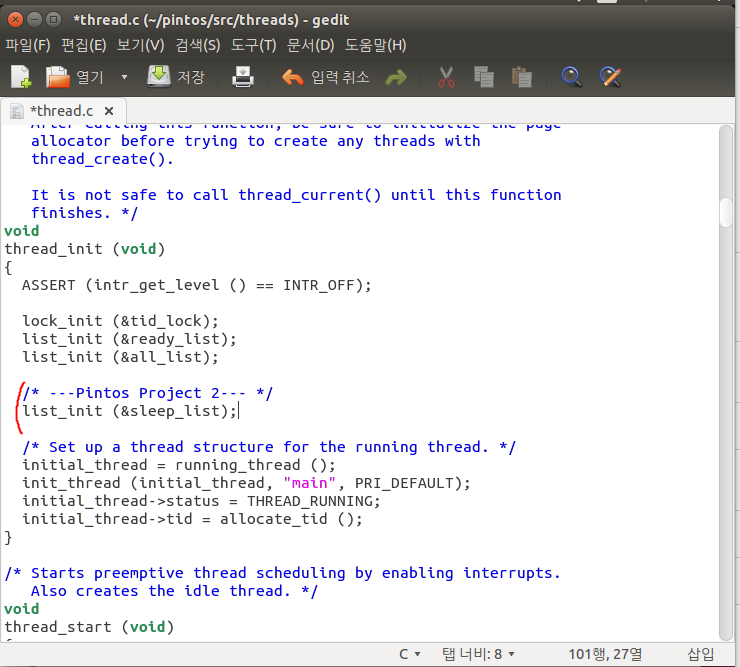The image size is (740, 667).
Task: Click the comment ---Pintos Project 2---
Action: (148, 393)
